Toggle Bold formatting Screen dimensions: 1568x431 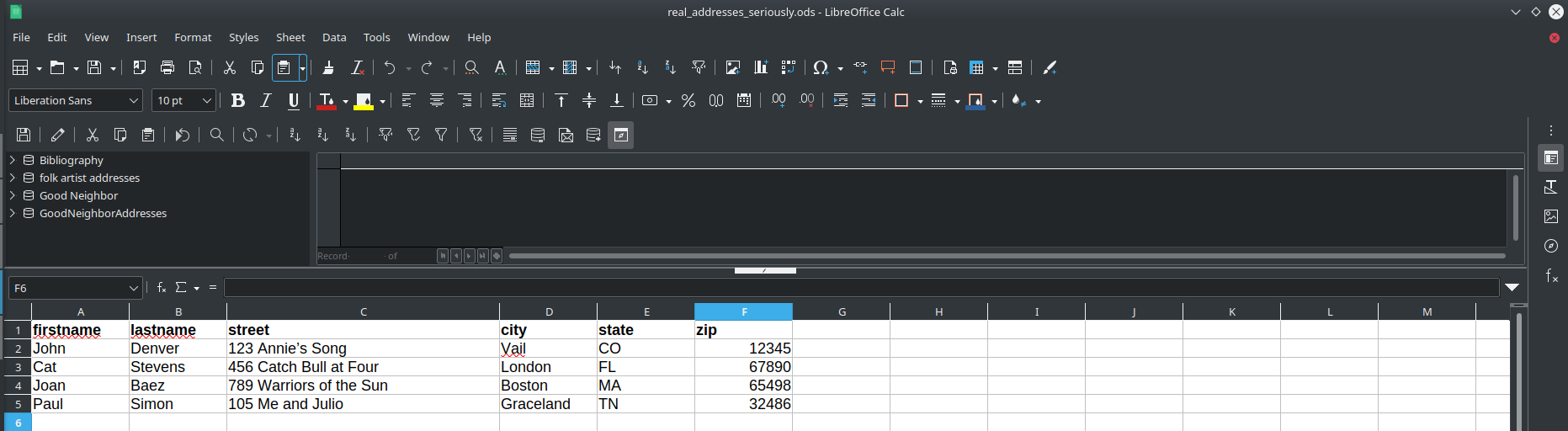pos(238,100)
